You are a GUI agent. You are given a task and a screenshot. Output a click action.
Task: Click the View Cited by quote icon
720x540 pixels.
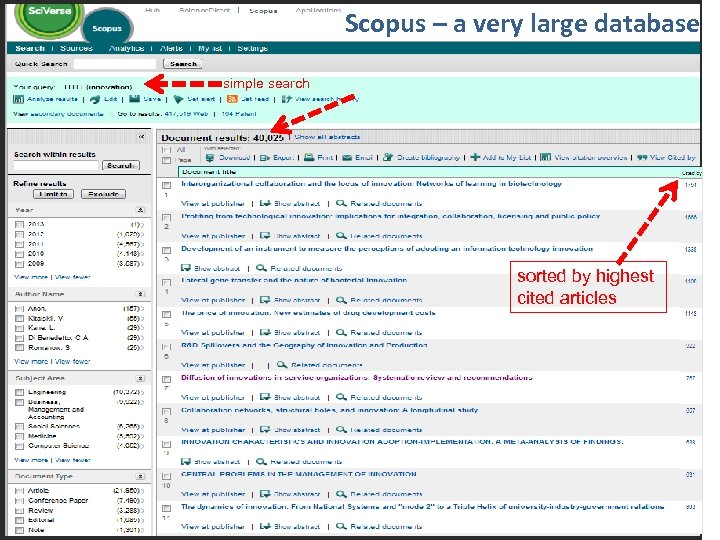(x=642, y=158)
